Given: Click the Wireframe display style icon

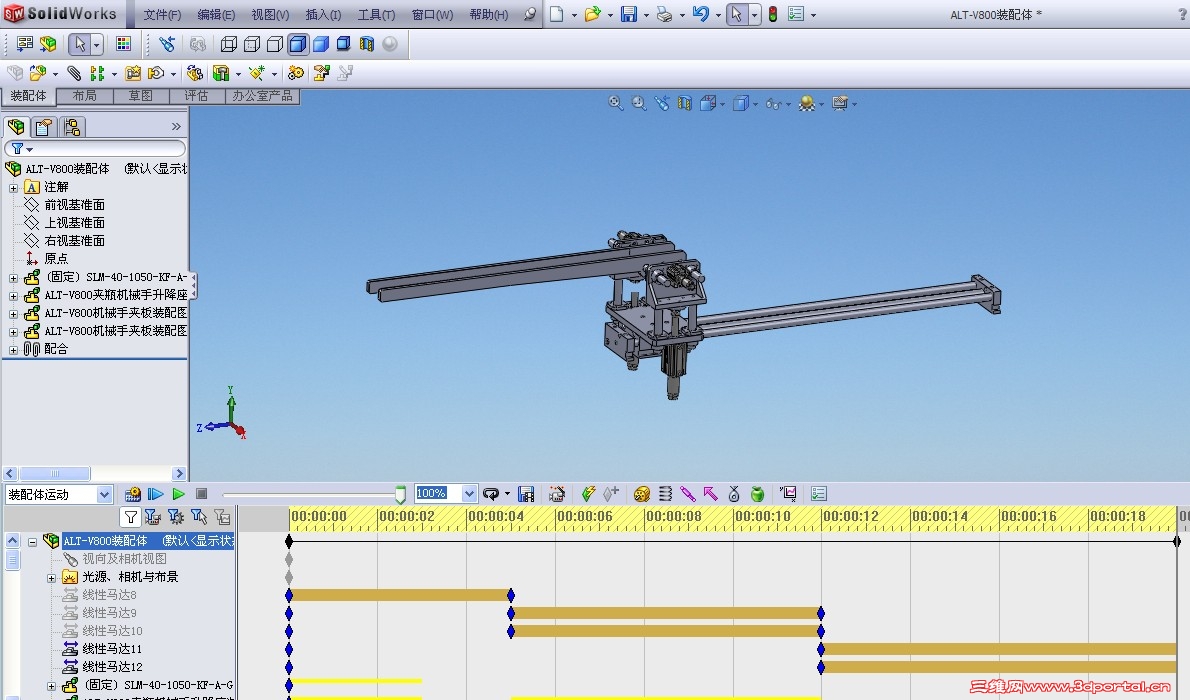Looking at the screenshot, I should pyautogui.click(x=229, y=44).
